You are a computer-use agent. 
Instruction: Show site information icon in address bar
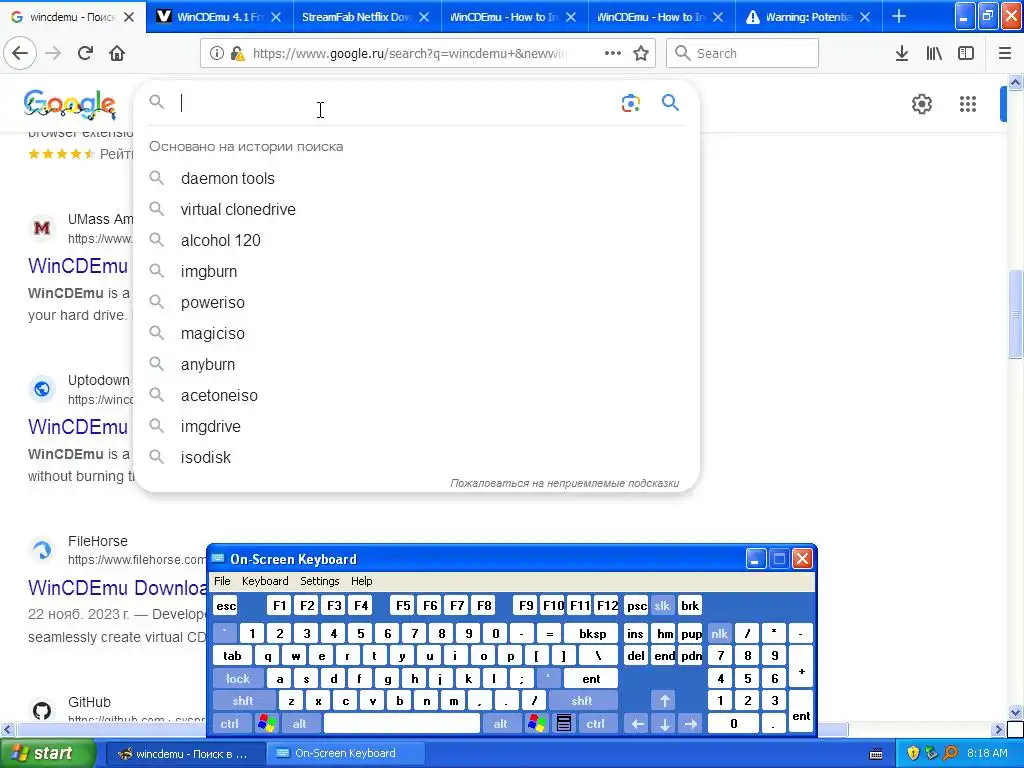point(217,53)
